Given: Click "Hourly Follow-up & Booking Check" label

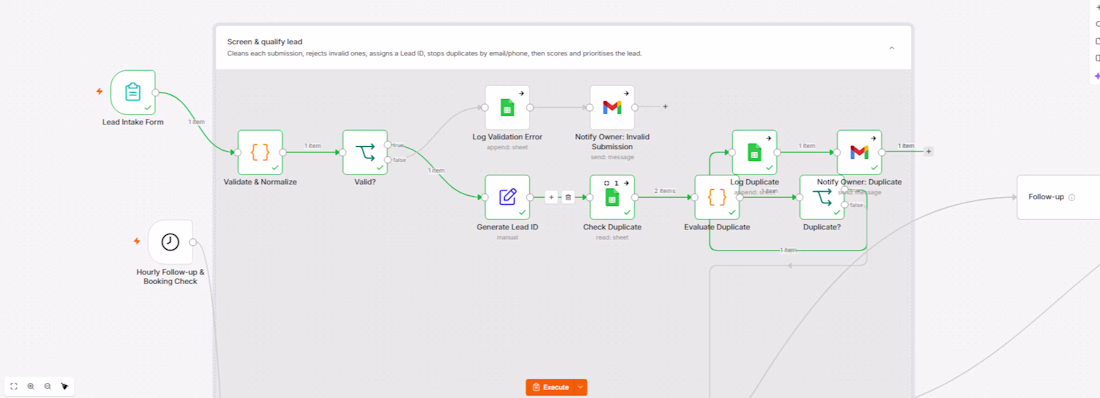Looking at the screenshot, I should (170, 277).
